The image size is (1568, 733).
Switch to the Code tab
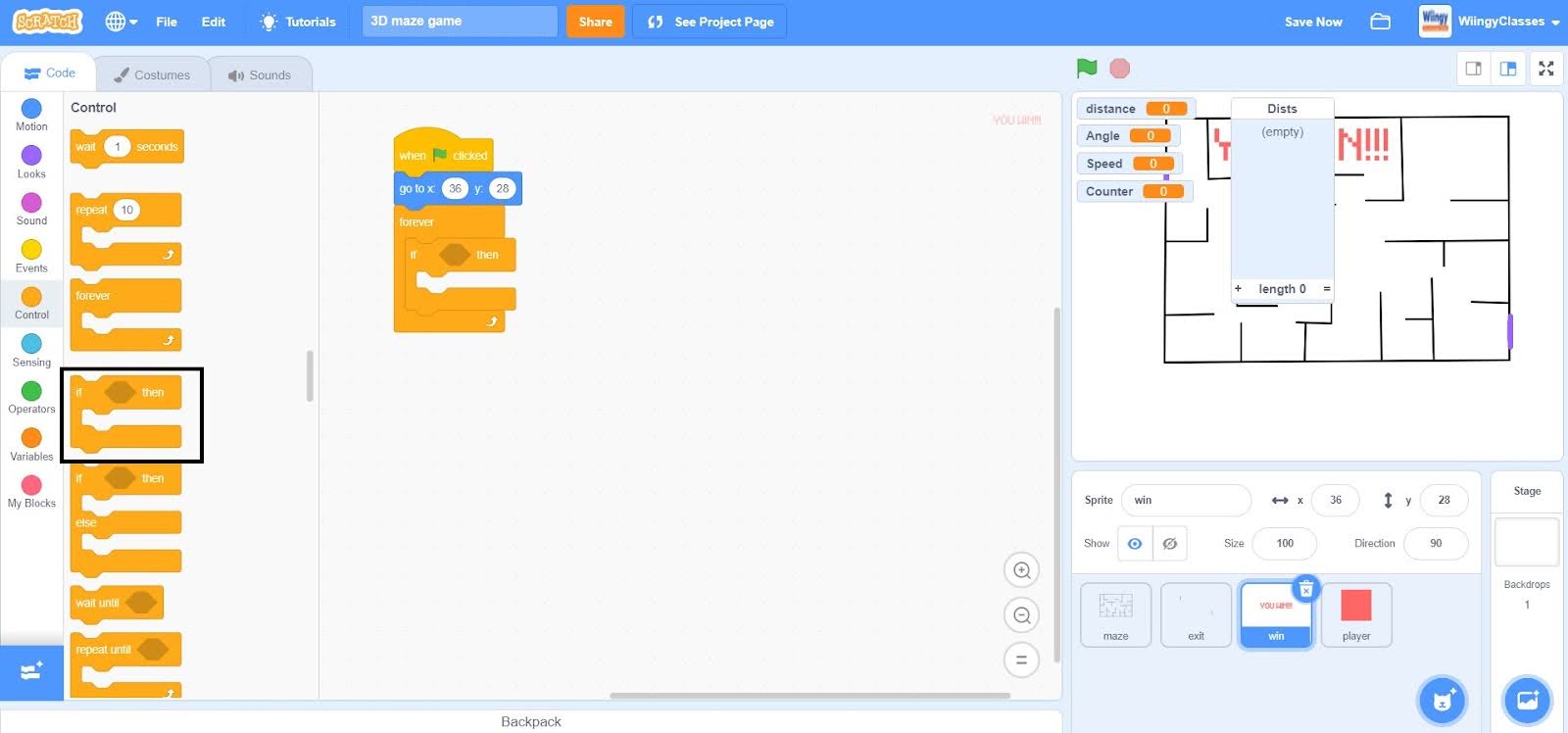point(49,73)
